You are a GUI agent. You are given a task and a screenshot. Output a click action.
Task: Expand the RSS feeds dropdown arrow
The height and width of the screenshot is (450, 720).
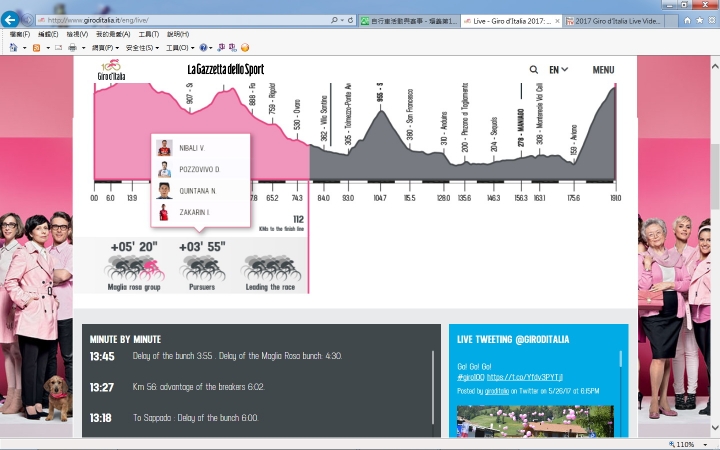(x=48, y=48)
